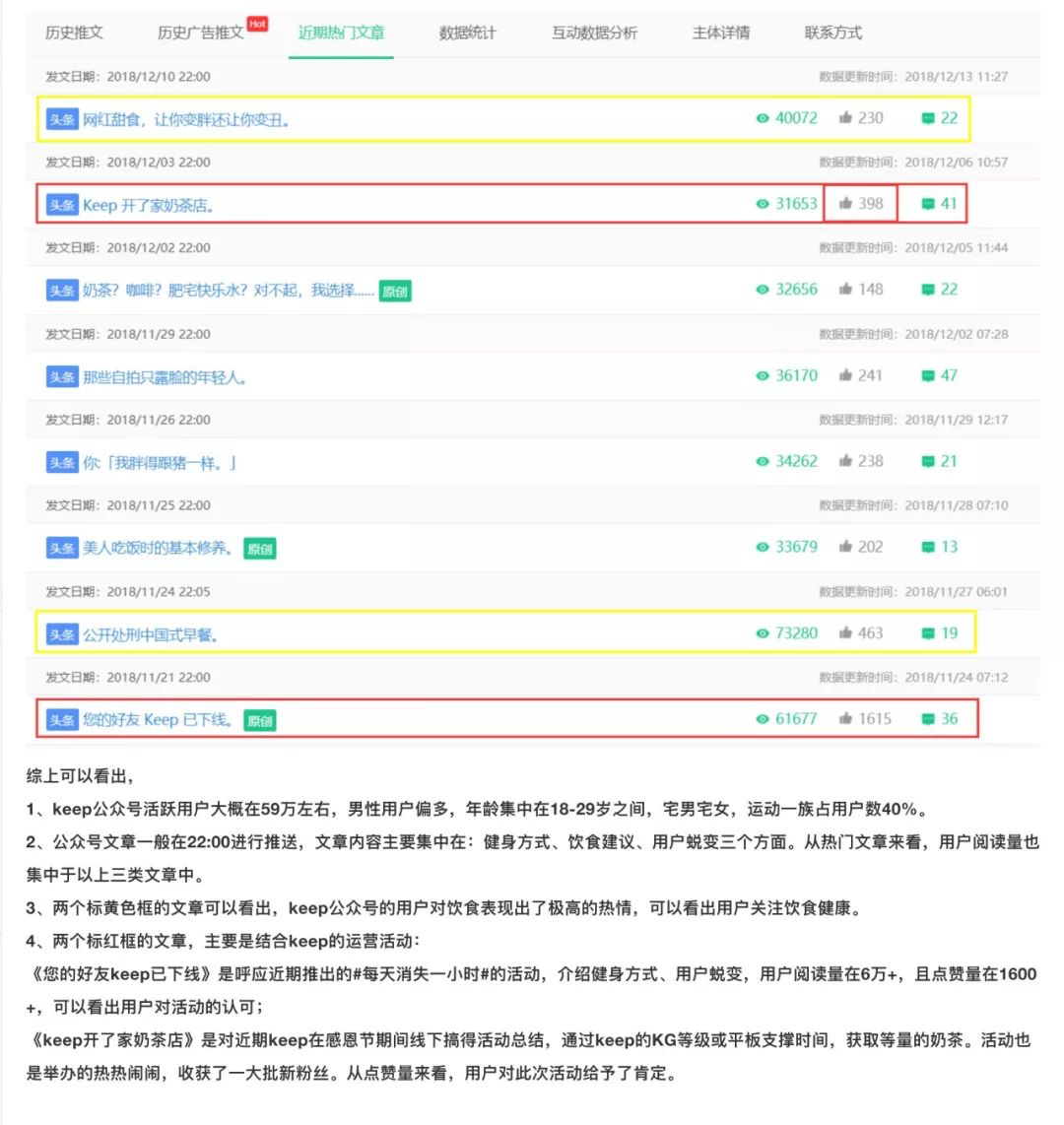Click 头条 badge beside 网红甜食 article

[62, 119]
